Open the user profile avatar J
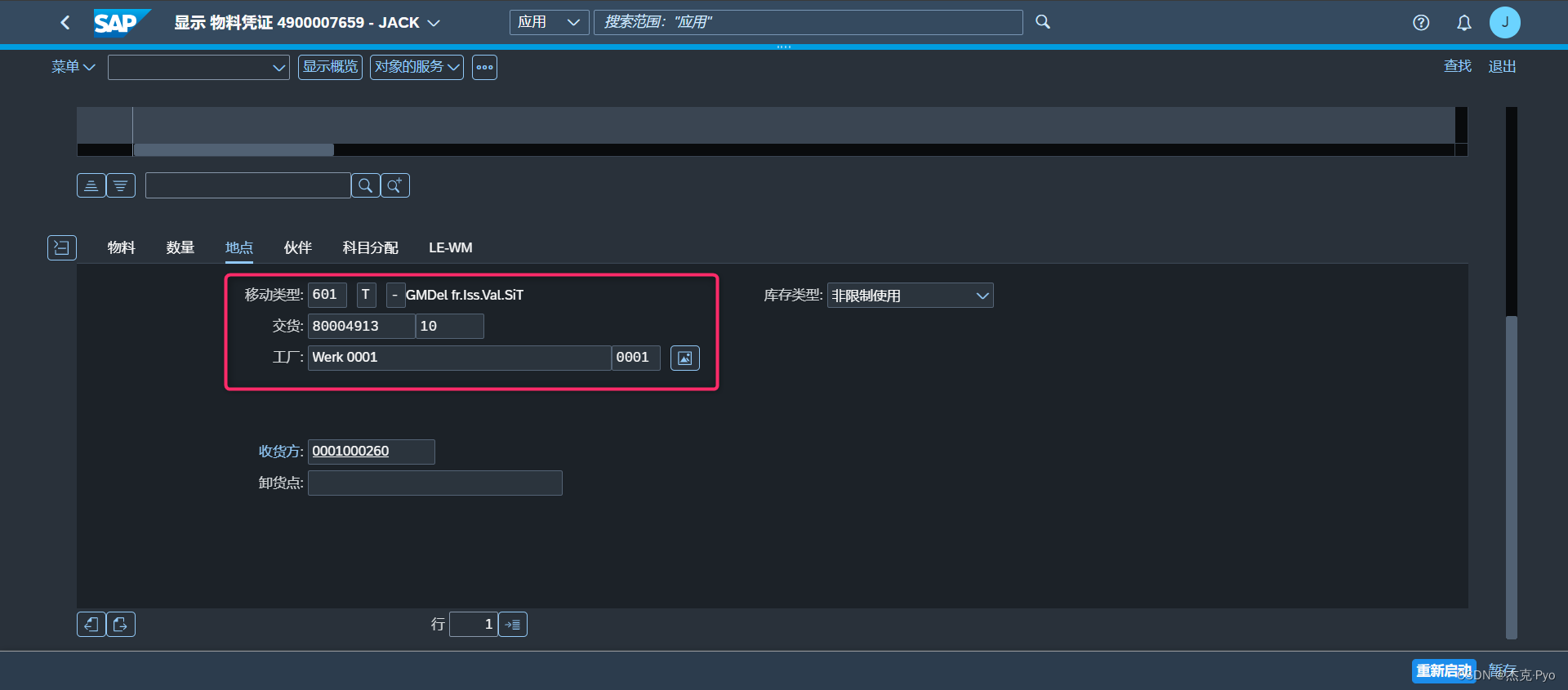The width and height of the screenshot is (1568, 690). 1504,22
